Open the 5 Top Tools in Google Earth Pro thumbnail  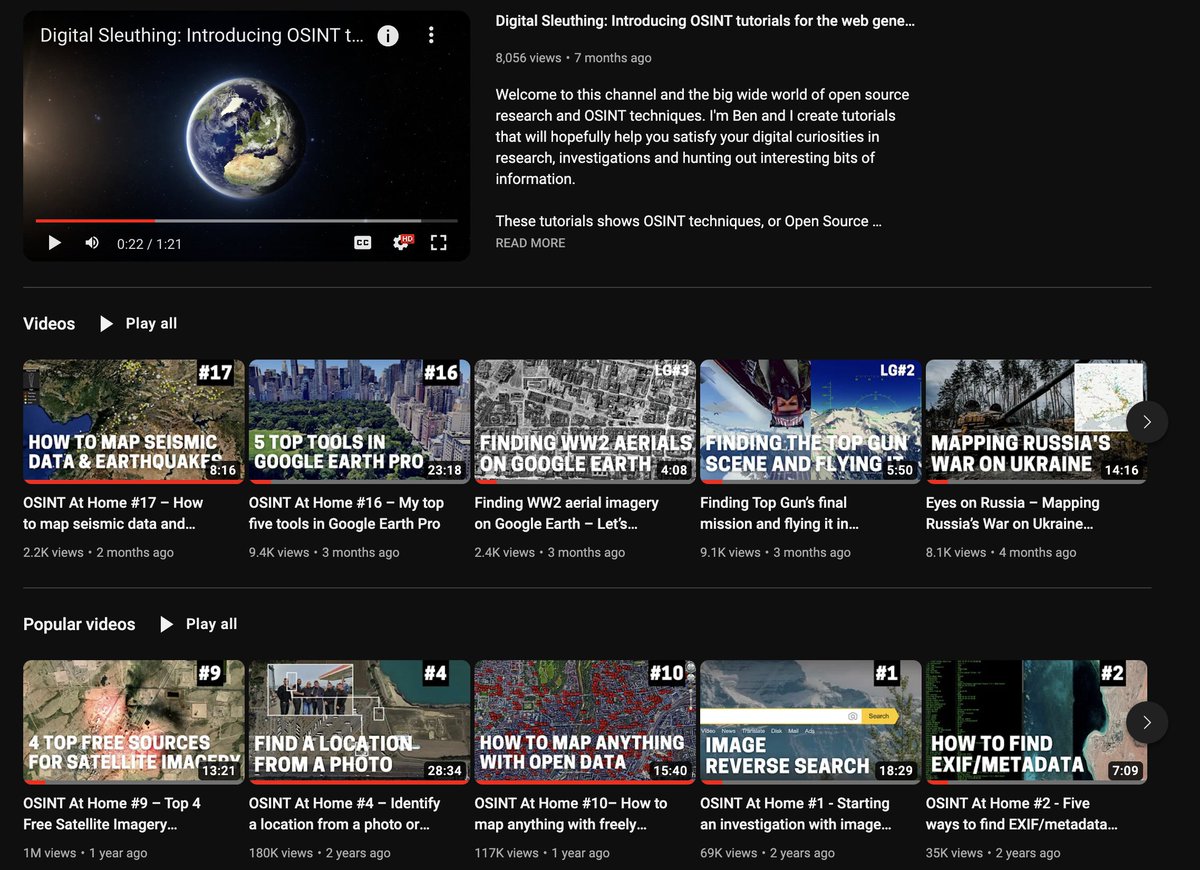(x=359, y=422)
